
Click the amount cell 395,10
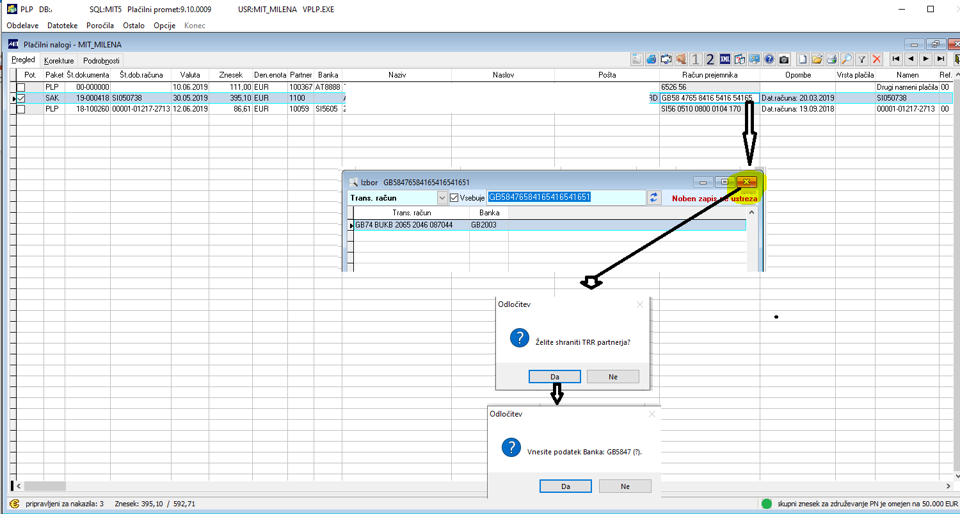coord(230,98)
